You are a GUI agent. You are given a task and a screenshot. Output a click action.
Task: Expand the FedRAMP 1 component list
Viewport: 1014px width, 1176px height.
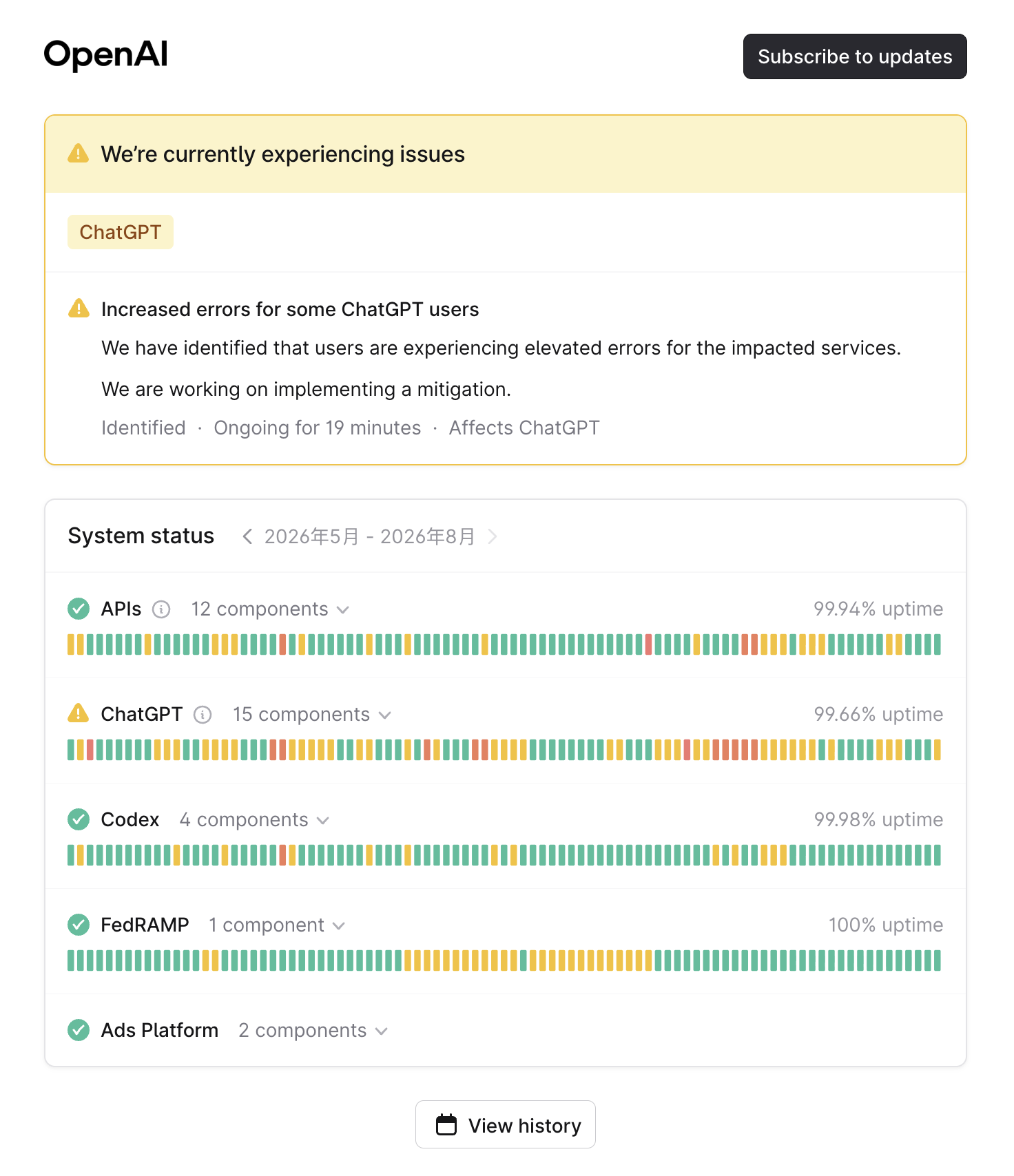(277, 925)
